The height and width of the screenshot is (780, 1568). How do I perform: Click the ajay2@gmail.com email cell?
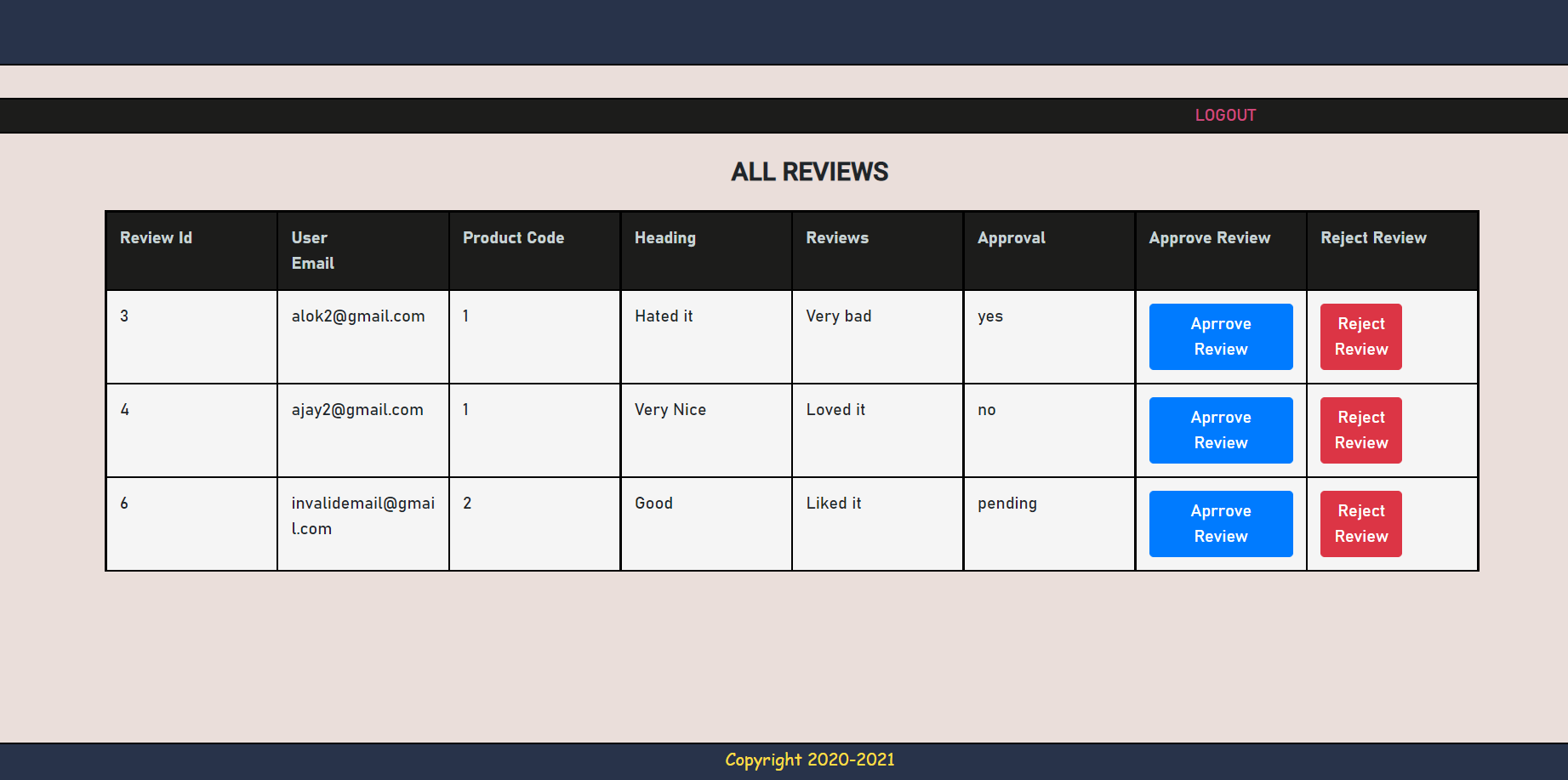tap(363, 430)
